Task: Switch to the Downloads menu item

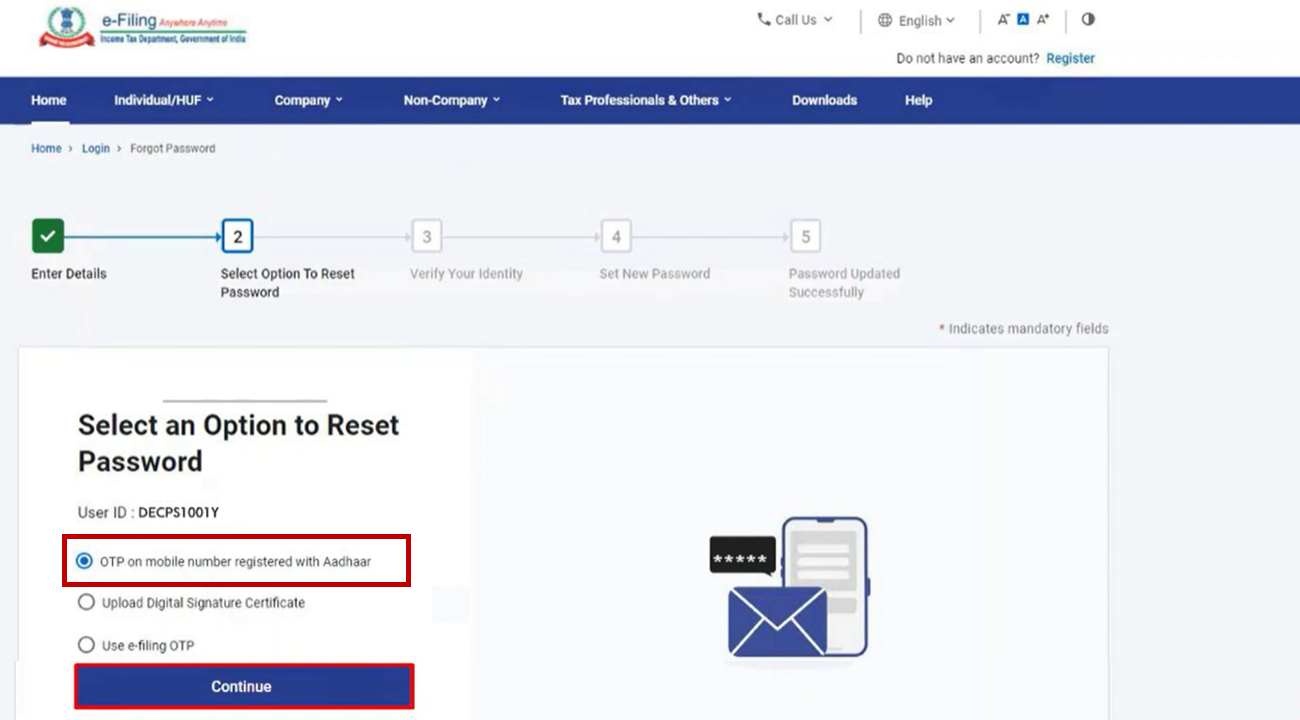Action: pos(823,100)
